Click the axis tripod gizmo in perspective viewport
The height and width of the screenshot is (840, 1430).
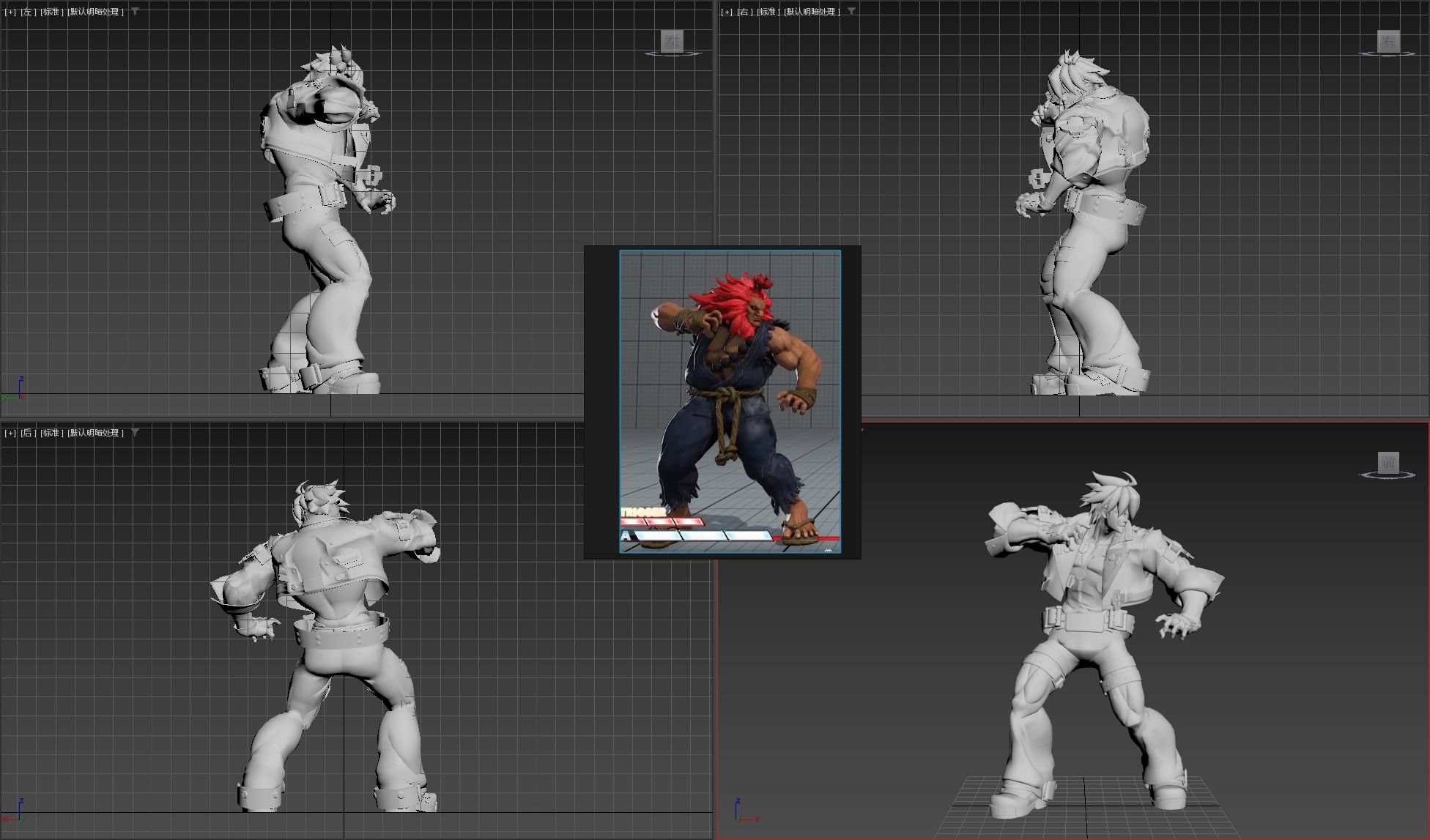coord(741,813)
